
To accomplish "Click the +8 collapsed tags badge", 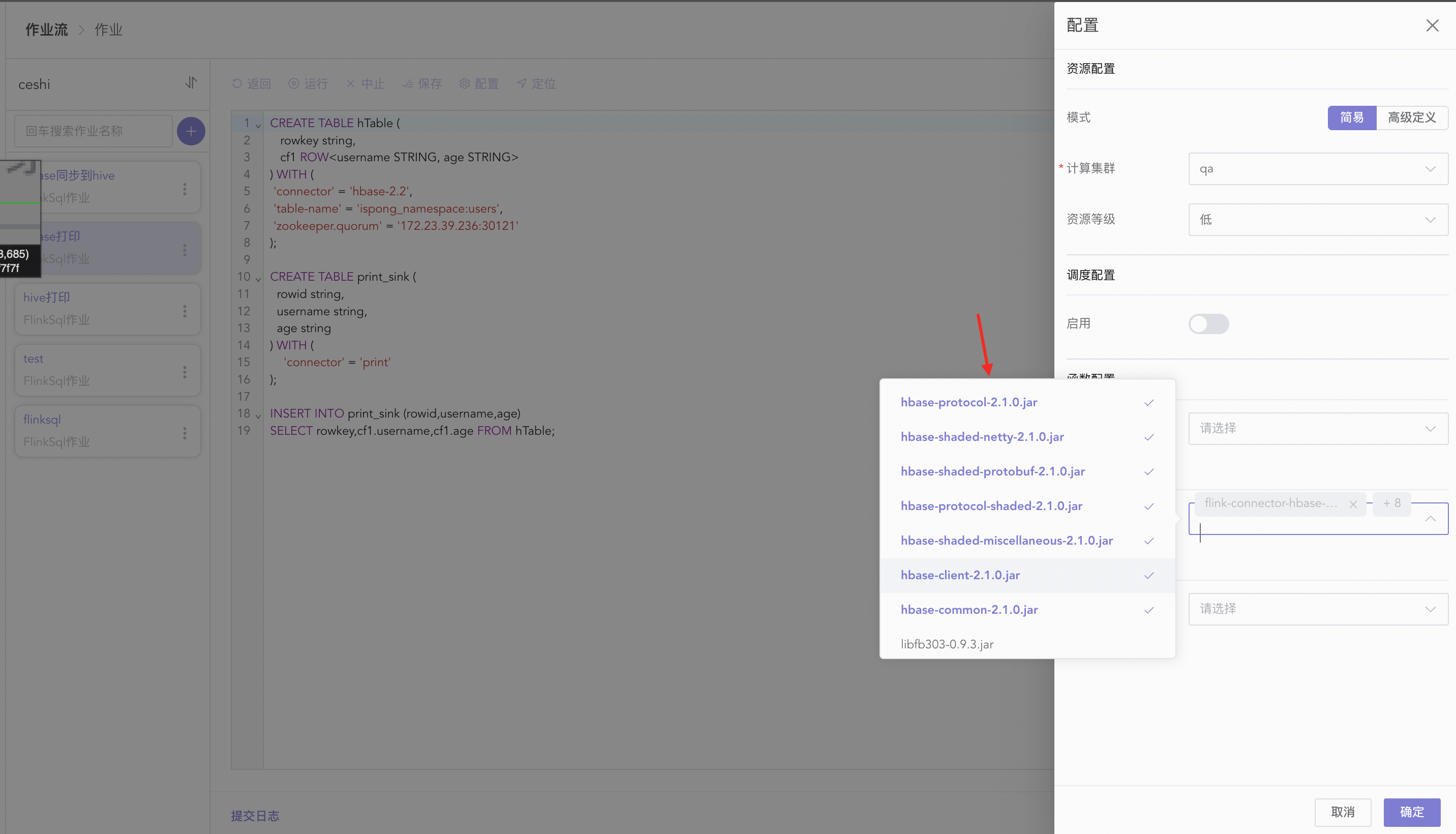I will 1392,503.
